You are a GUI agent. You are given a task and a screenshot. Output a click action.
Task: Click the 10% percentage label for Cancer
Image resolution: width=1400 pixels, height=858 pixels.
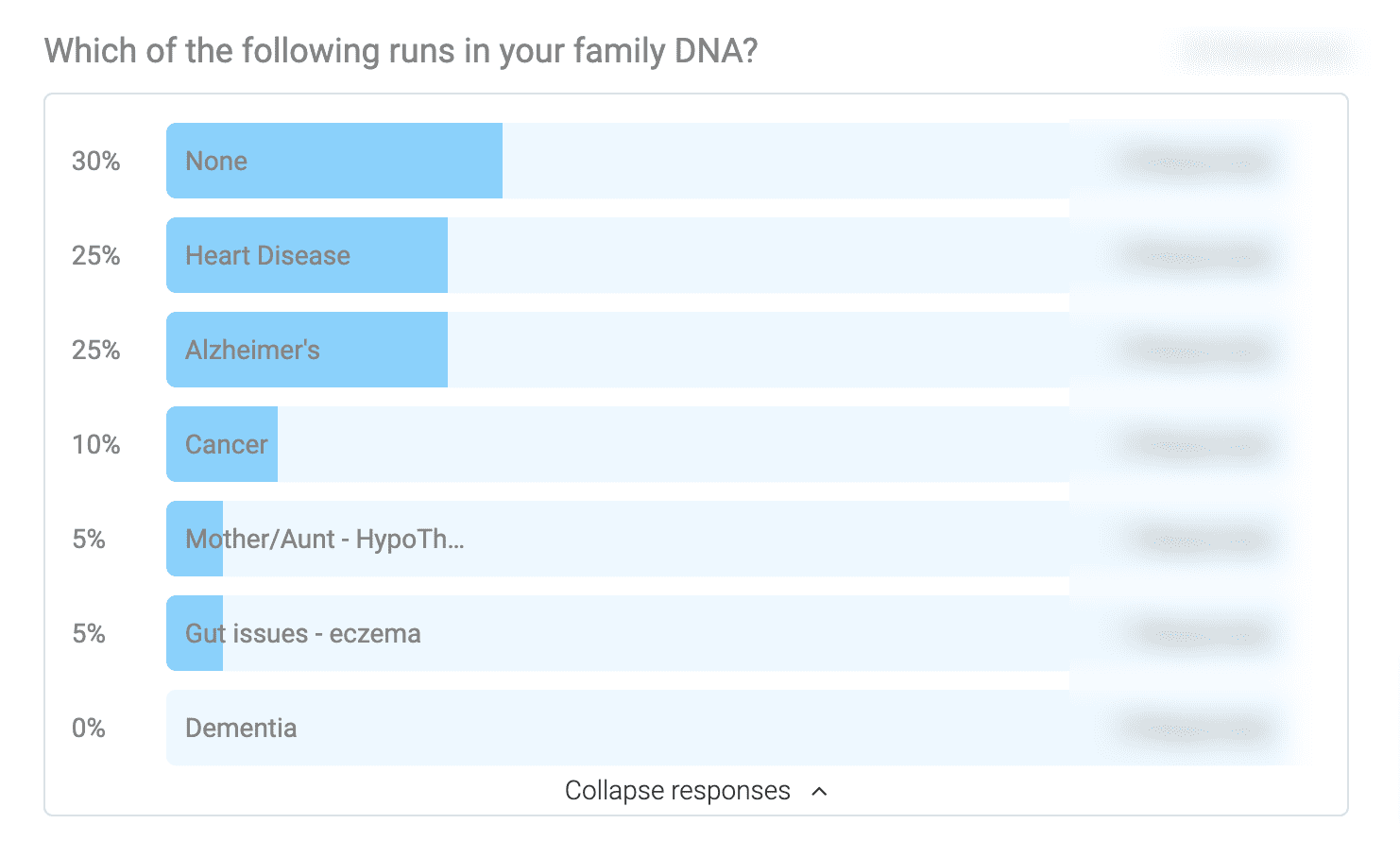pyautogui.click(x=96, y=445)
